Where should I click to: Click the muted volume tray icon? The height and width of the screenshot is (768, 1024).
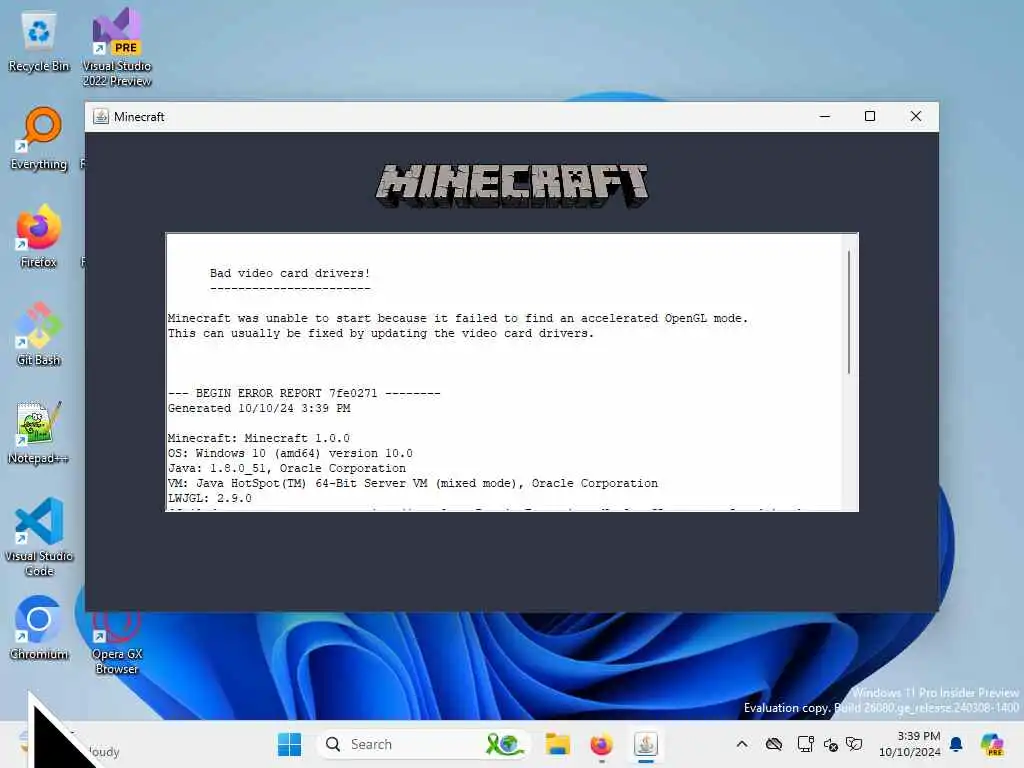coord(831,744)
